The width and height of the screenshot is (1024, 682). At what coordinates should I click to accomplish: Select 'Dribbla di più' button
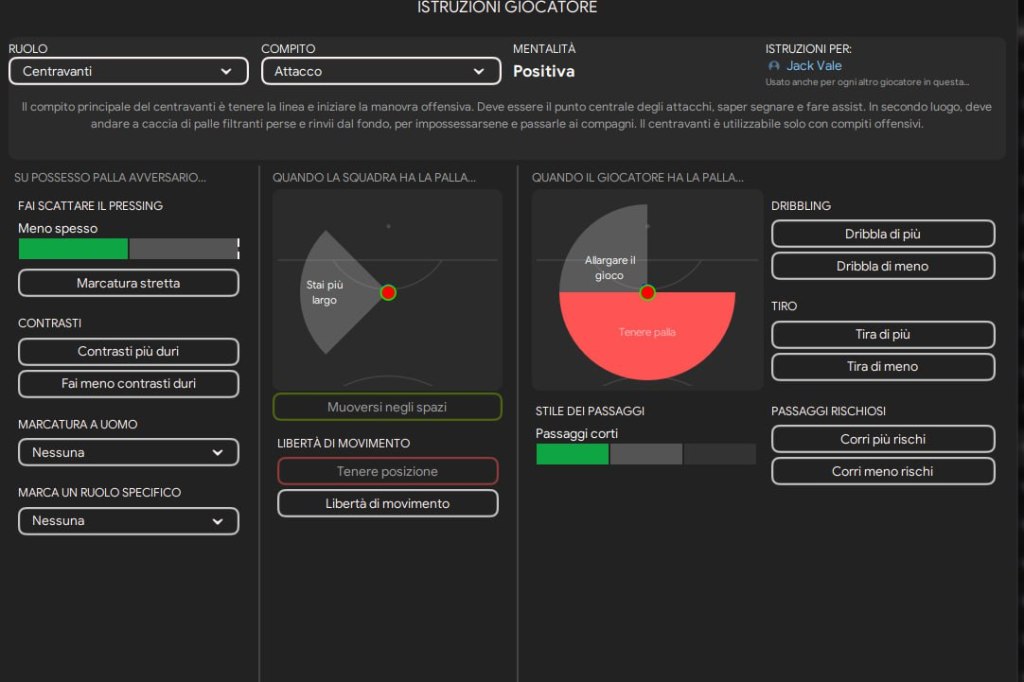click(883, 234)
